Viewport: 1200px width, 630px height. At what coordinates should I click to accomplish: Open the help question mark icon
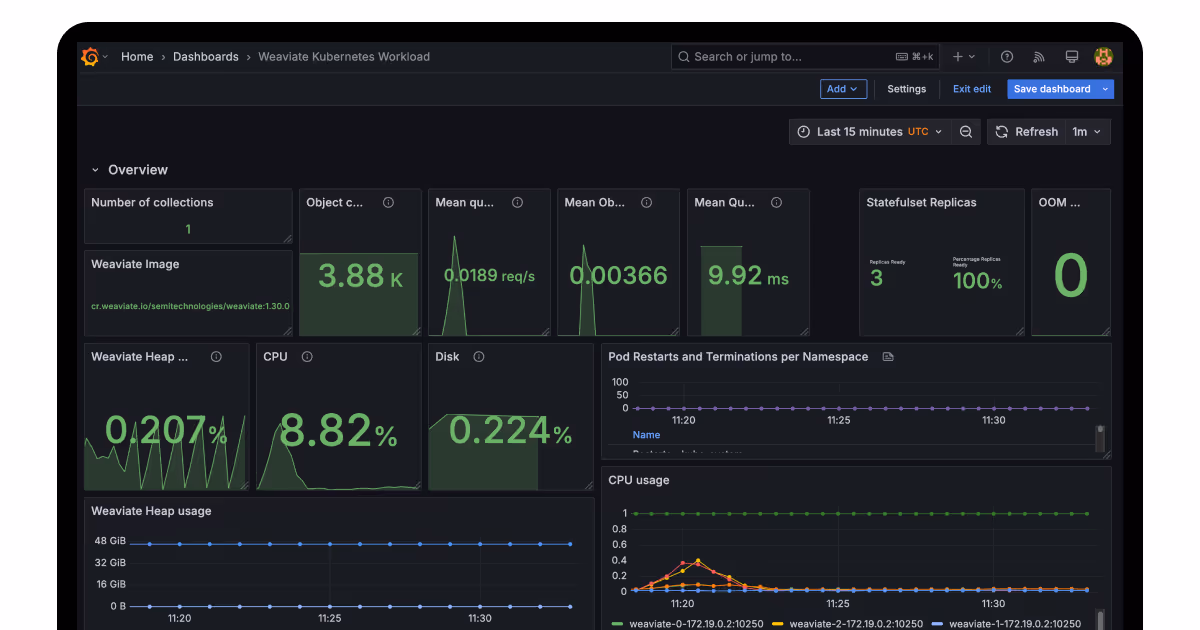[1007, 57]
